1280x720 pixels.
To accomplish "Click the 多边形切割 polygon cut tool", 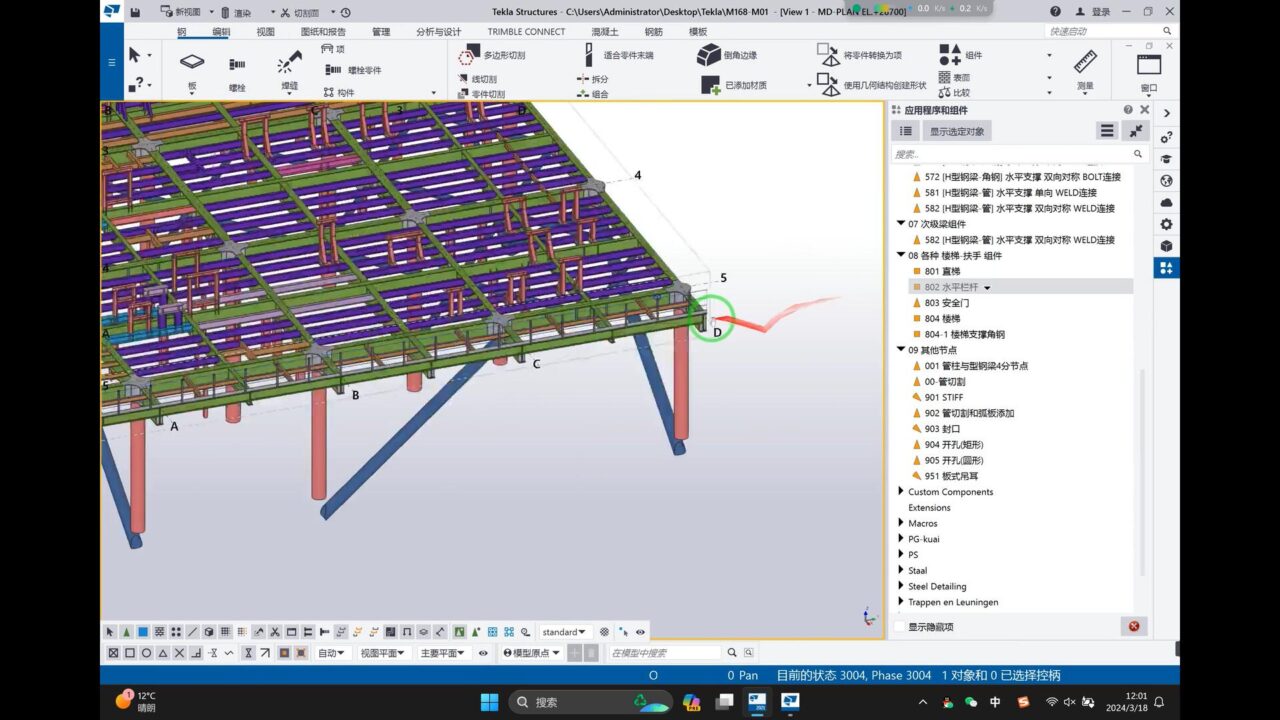I will coord(492,55).
